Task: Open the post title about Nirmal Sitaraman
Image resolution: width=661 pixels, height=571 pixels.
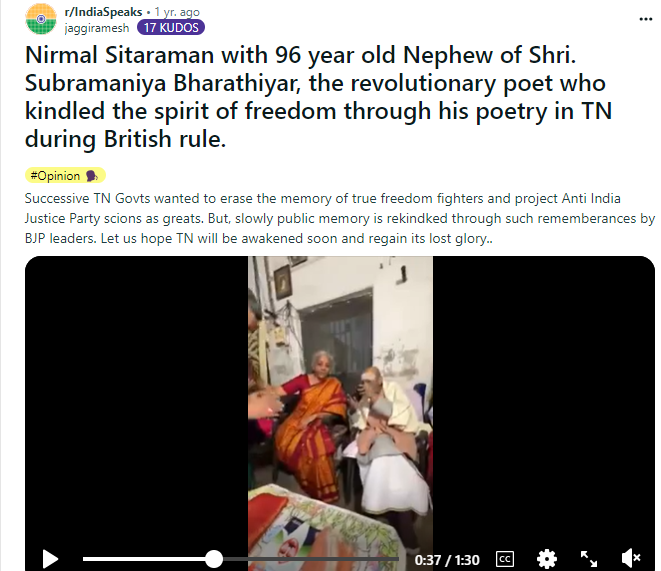Action: [x=319, y=97]
